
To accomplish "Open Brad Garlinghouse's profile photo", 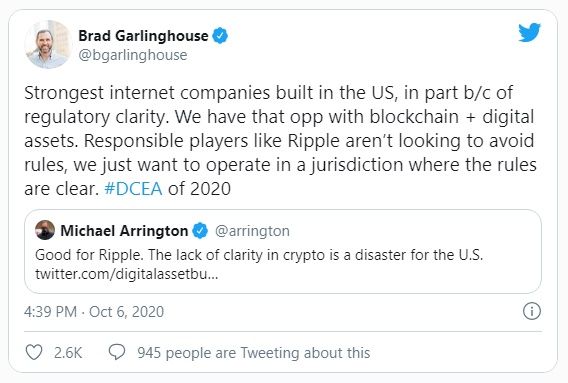I will (48, 44).
